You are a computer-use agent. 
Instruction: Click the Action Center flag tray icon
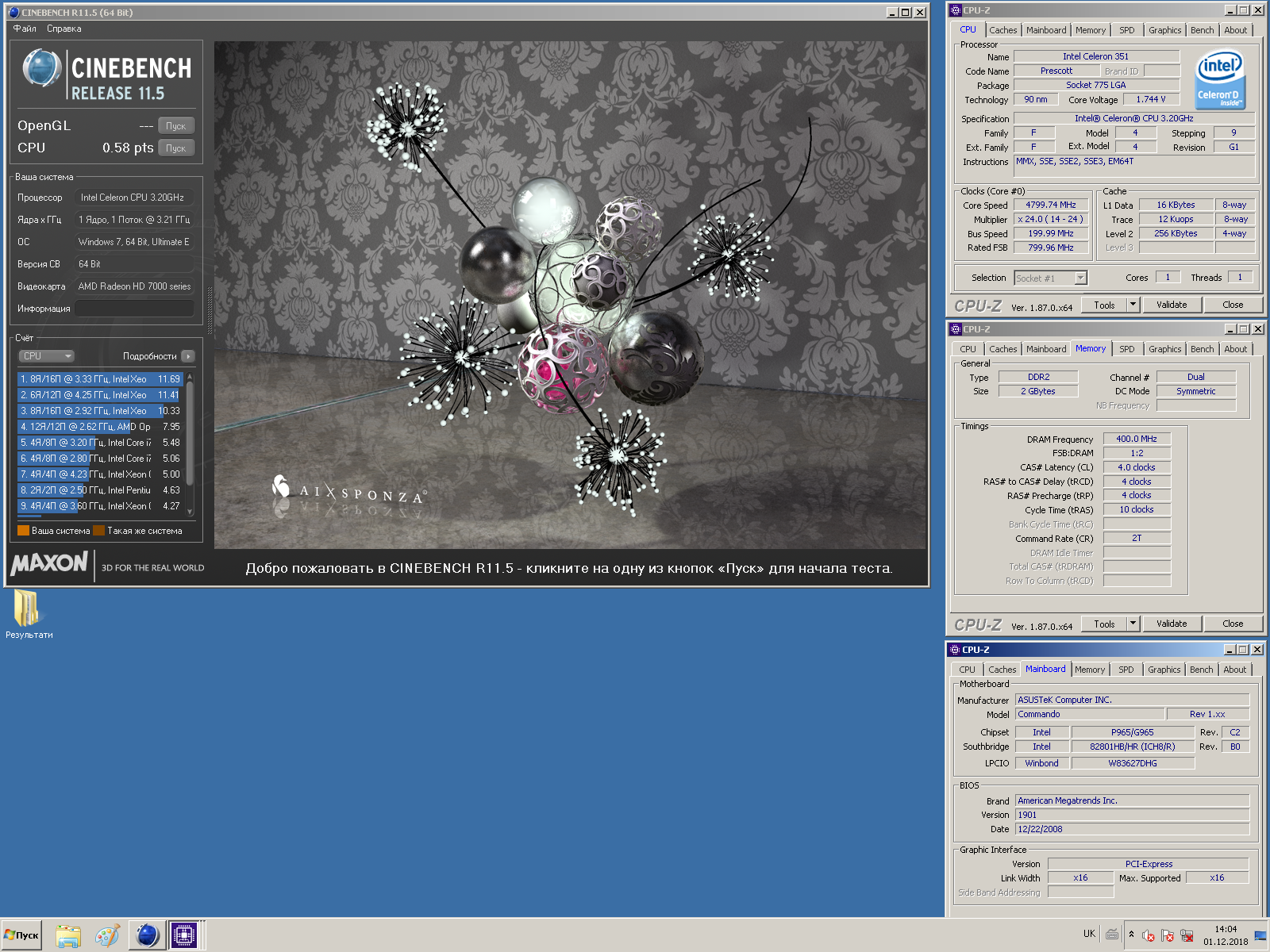click(1167, 936)
